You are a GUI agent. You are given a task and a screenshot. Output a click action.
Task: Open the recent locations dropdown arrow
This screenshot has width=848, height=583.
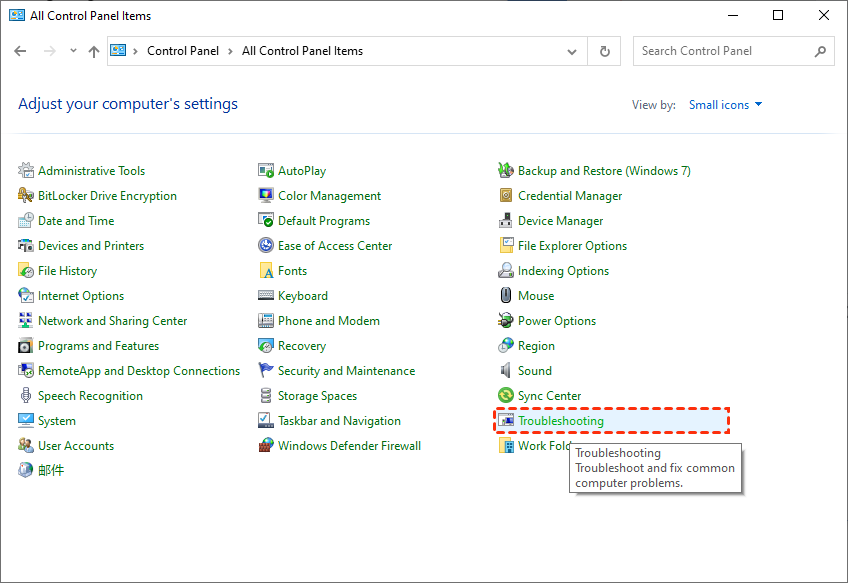click(x=71, y=51)
